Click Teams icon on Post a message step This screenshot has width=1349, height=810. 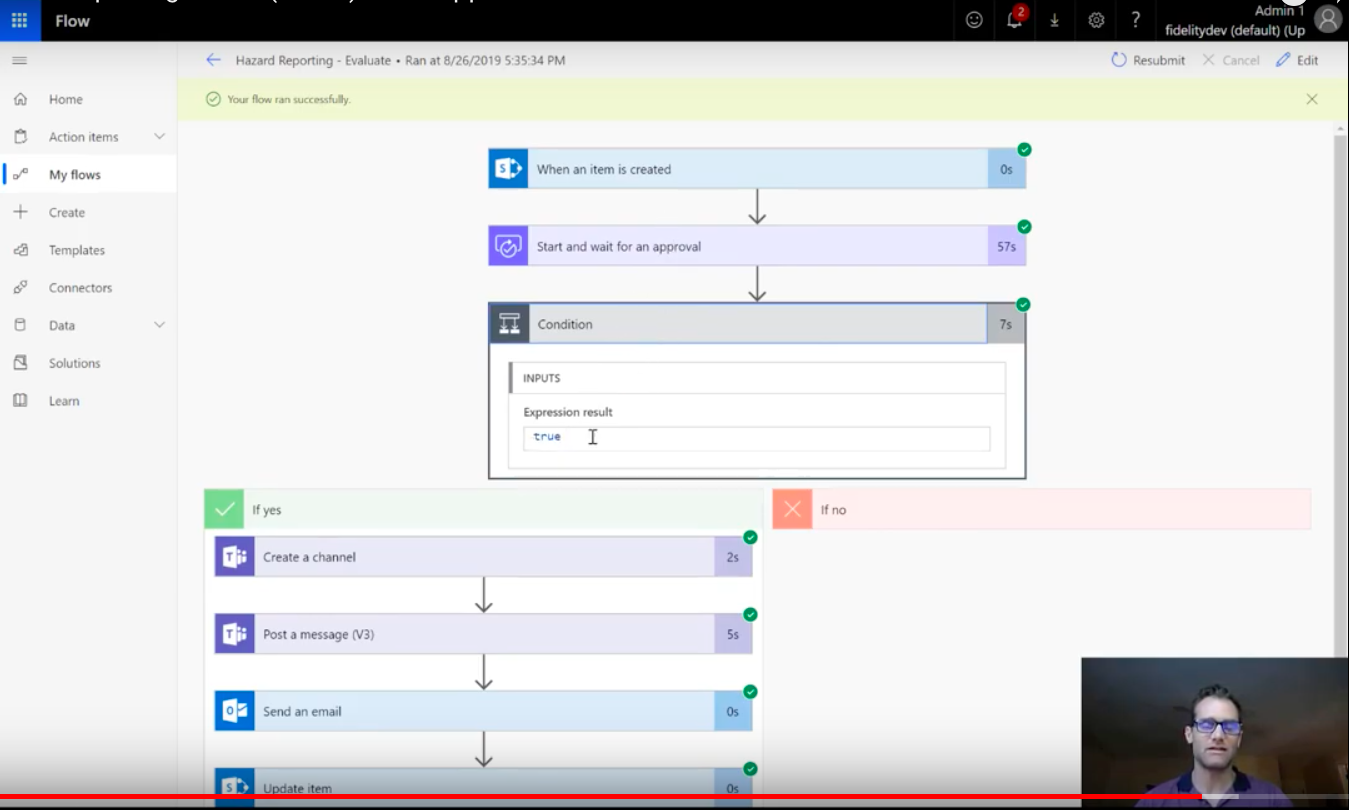tap(235, 634)
